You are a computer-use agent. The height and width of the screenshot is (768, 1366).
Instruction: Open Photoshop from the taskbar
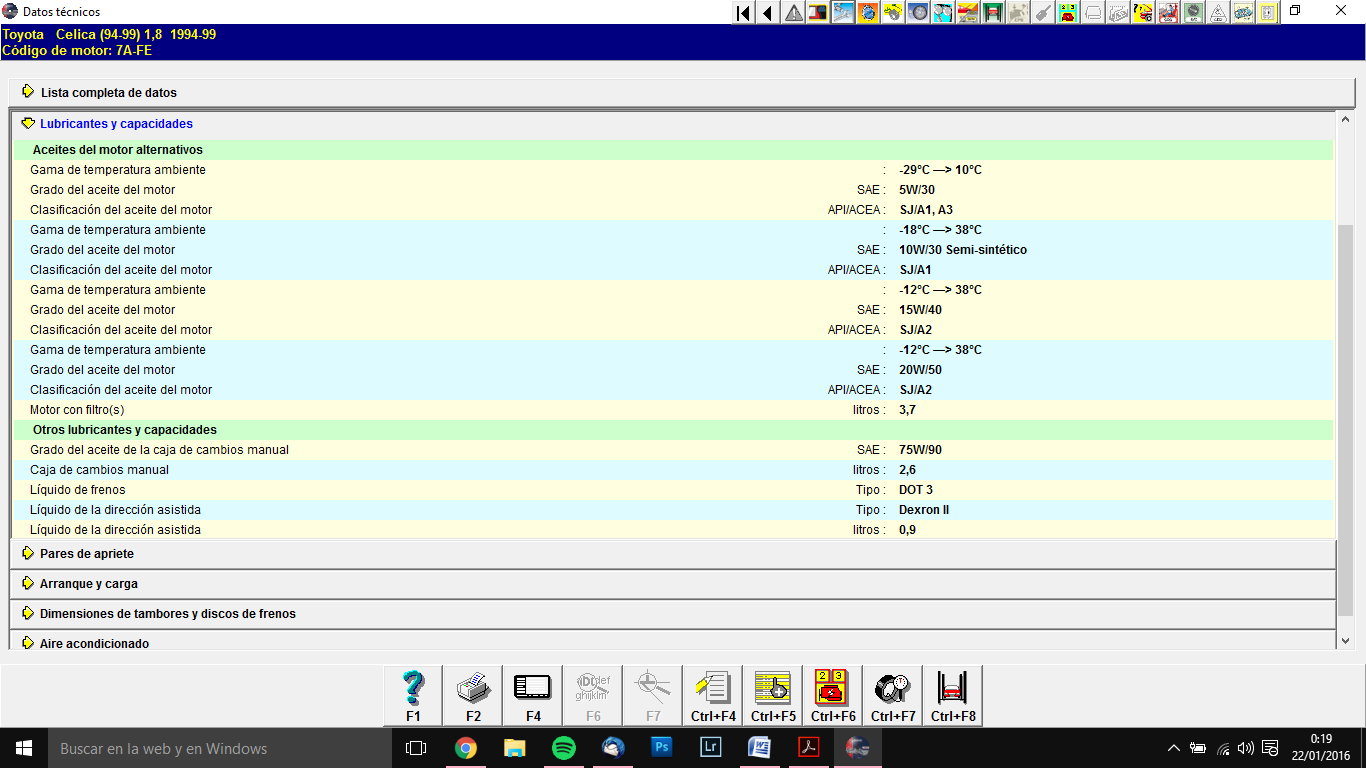tap(661, 748)
